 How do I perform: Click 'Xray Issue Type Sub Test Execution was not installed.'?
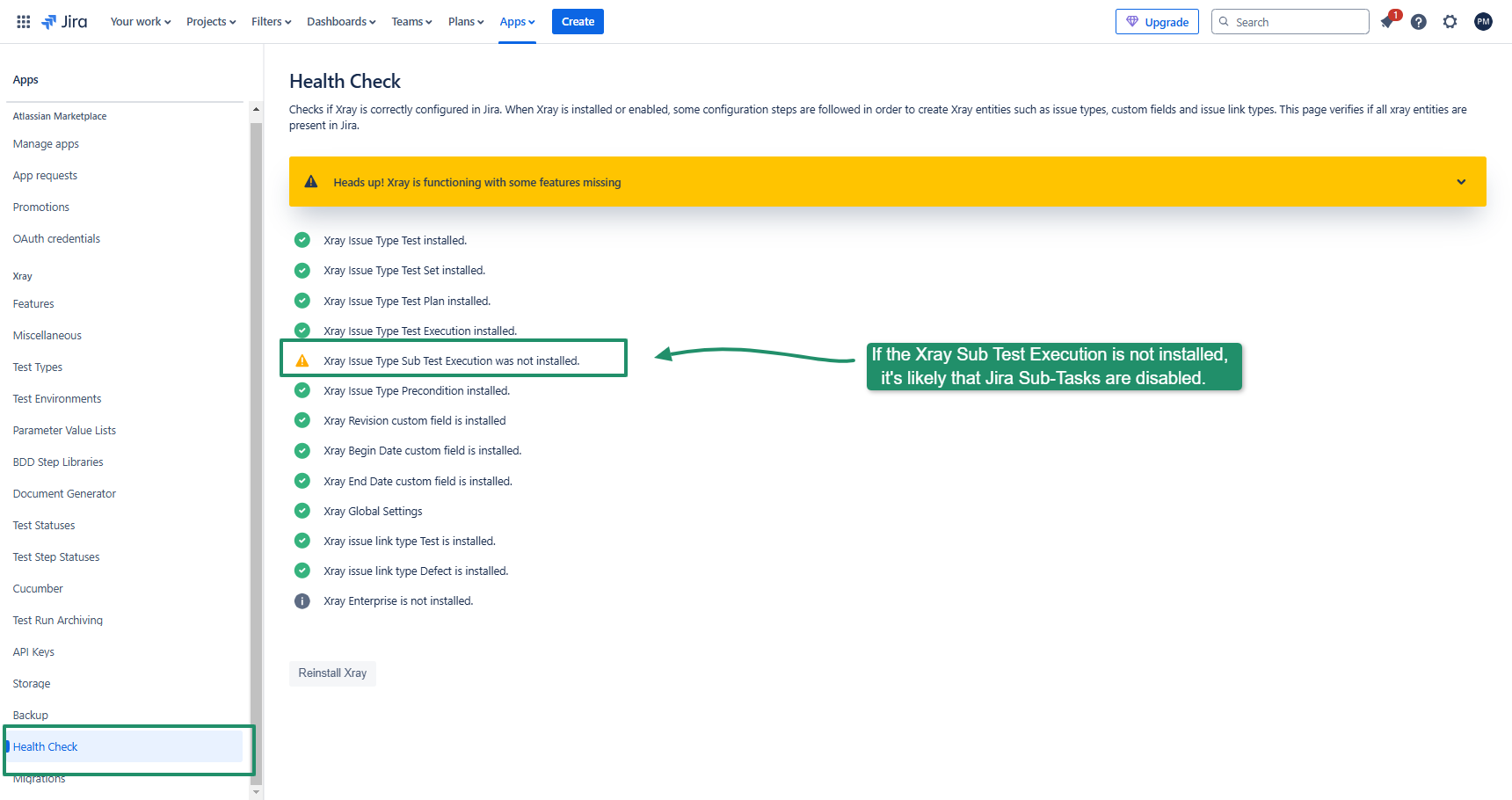click(x=452, y=361)
